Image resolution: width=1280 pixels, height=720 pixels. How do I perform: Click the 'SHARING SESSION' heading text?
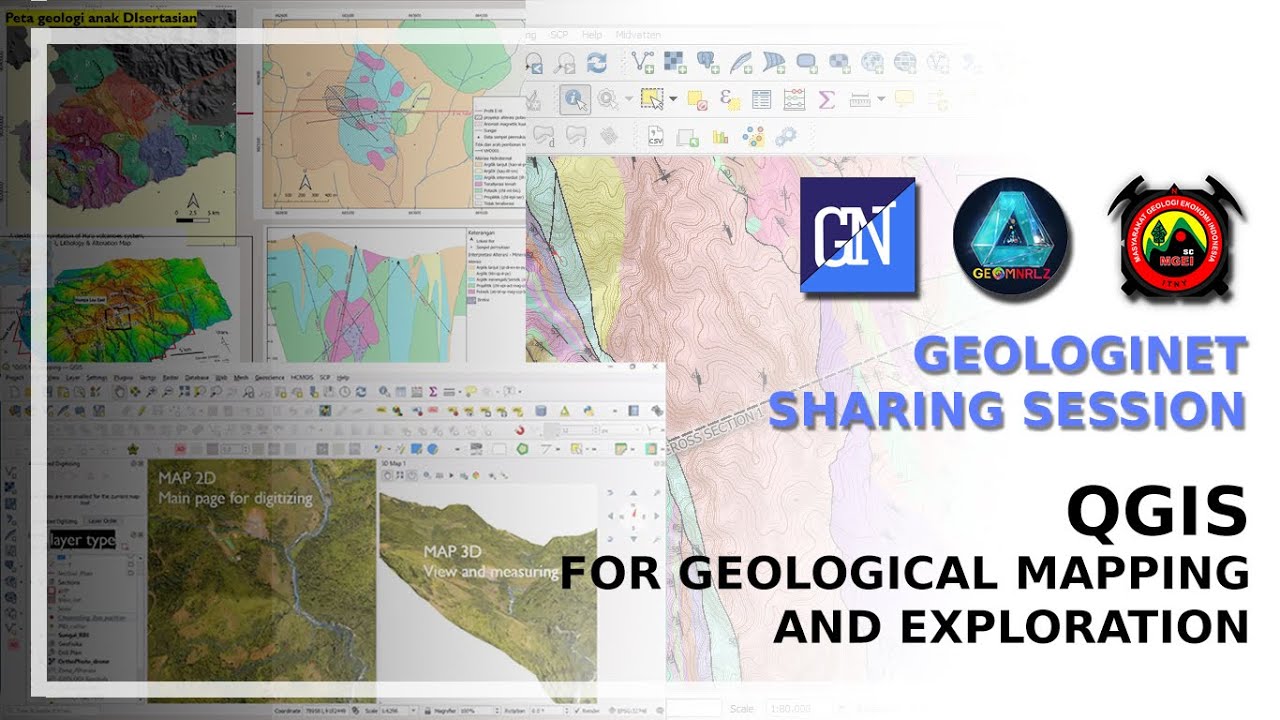point(1008,410)
